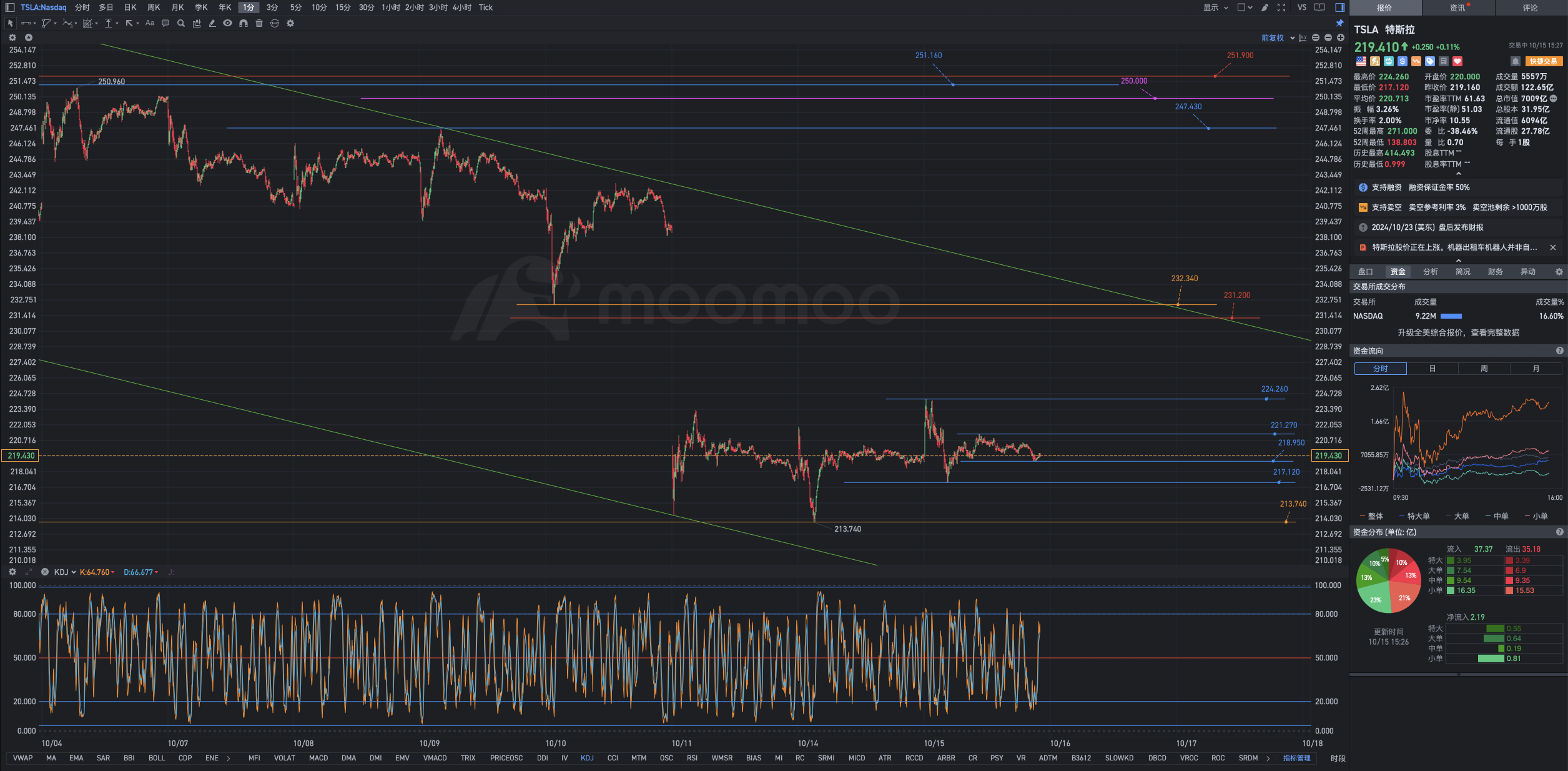This screenshot has height=771, width=1568.
Task: Click the blue pin icon
Action: click(x=1339, y=23)
